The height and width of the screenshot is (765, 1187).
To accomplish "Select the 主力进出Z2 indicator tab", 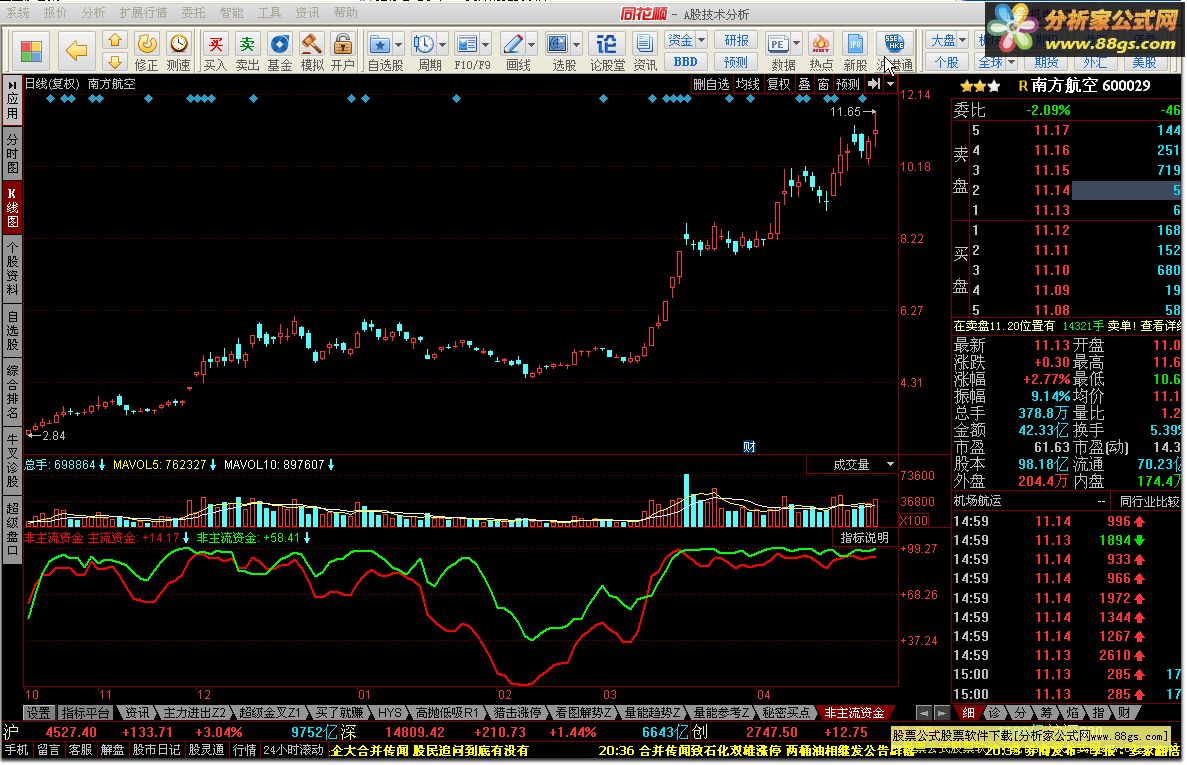I will pyautogui.click(x=195, y=713).
